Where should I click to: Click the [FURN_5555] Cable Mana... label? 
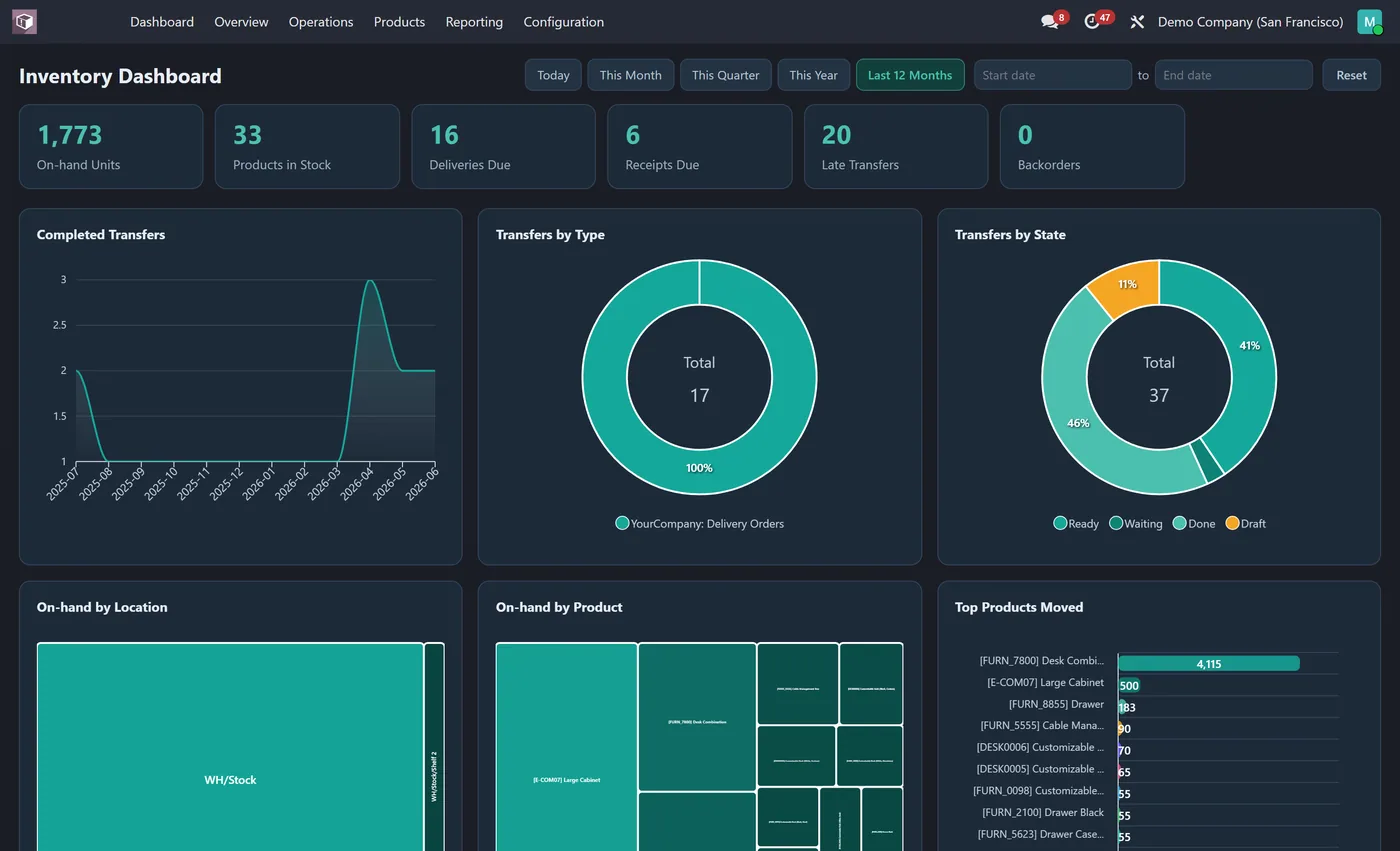click(1042, 725)
